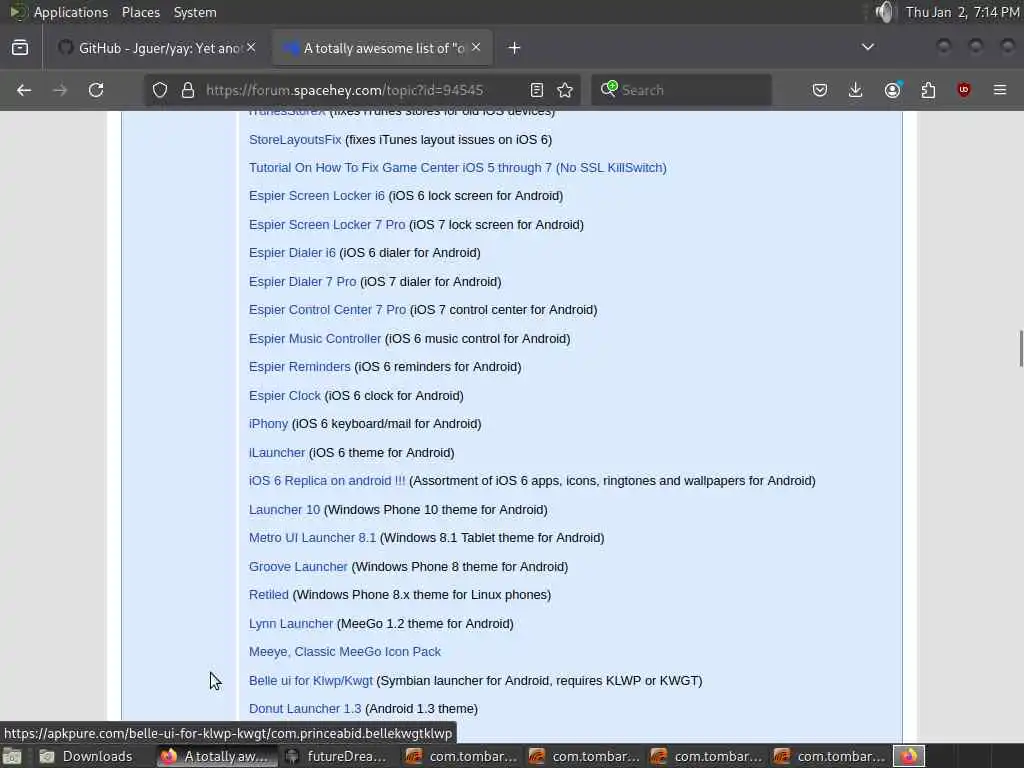
Task: Open the Espier Music Controller link
Action: pyautogui.click(x=315, y=338)
